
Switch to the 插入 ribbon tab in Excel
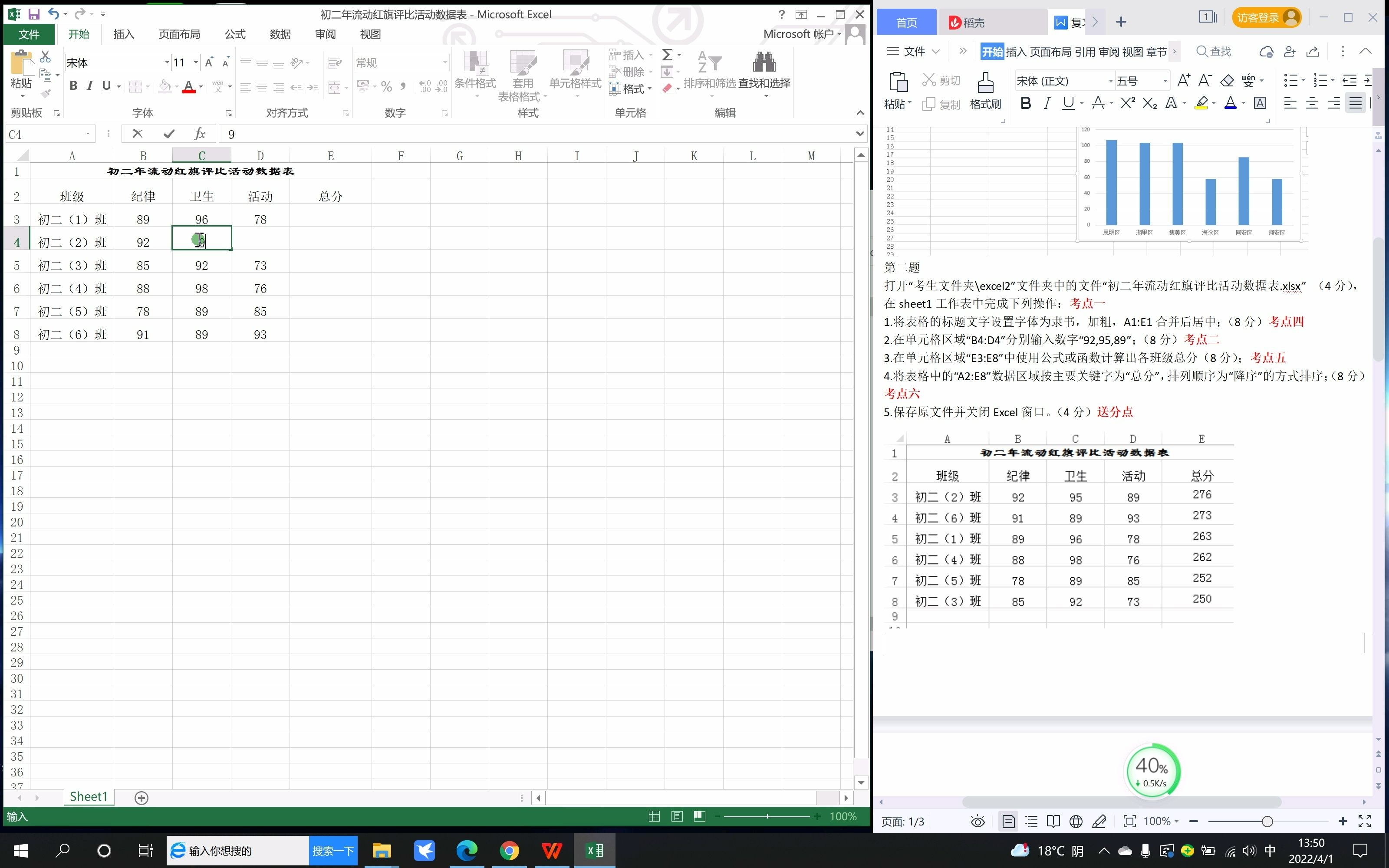pos(123,34)
